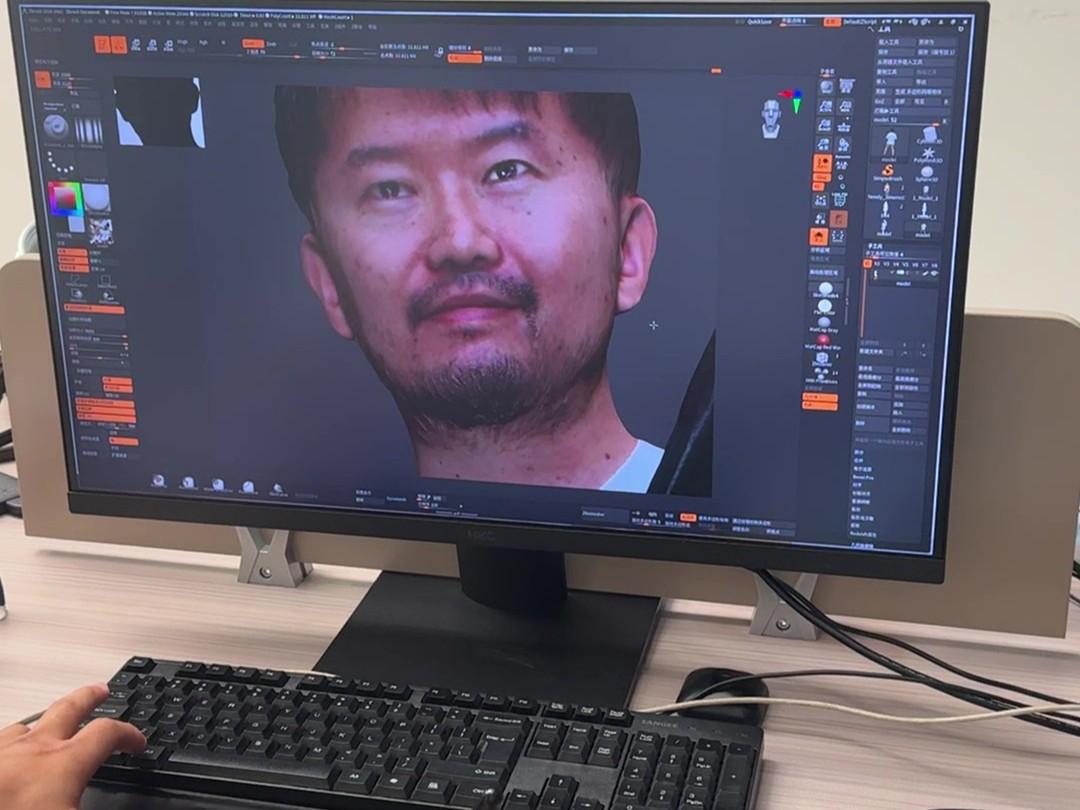Click the head orientation preview in viewport
The image size is (1080, 810).
point(771,116)
